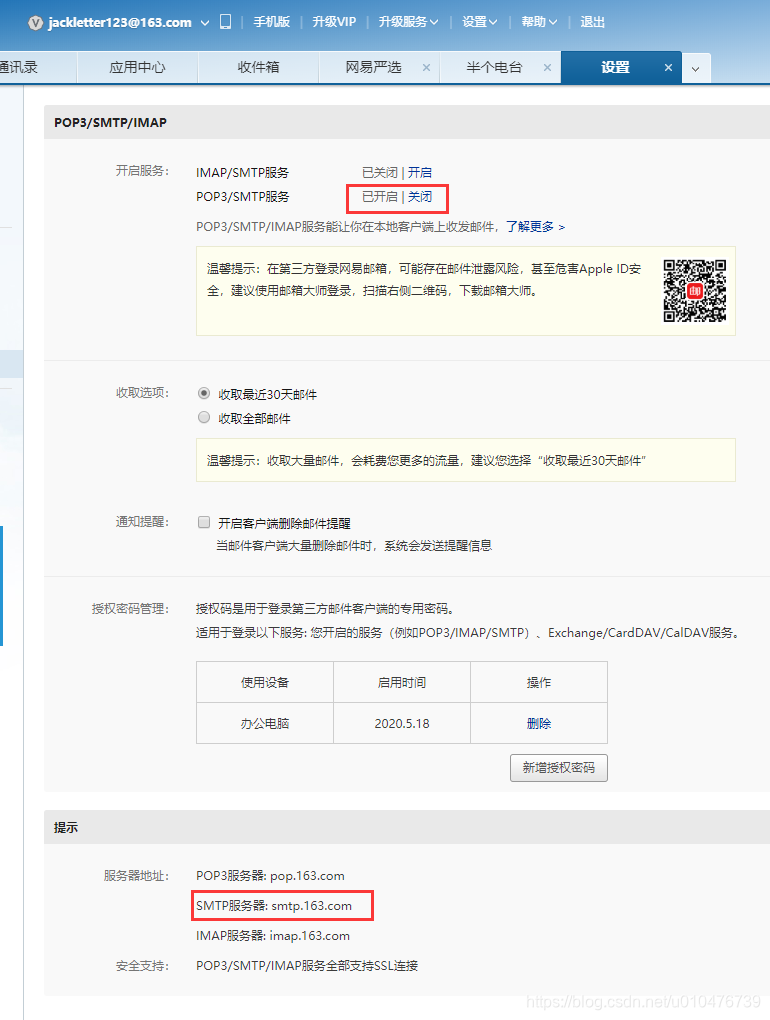
Task: Switch to the 收件箱 tab
Action: point(258,67)
